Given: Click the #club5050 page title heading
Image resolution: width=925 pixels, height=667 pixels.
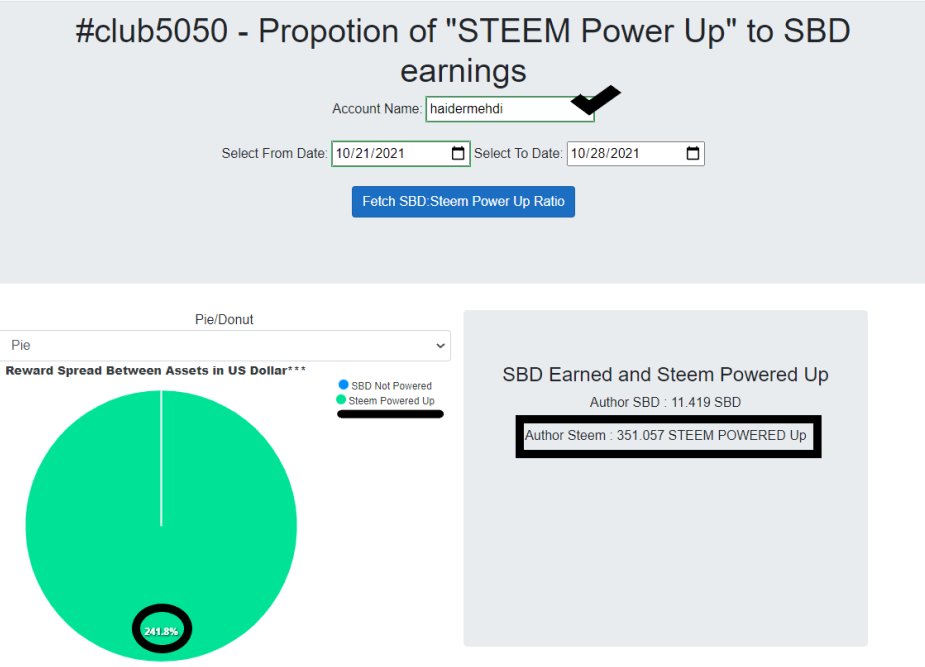Looking at the screenshot, I should pos(463,51).
